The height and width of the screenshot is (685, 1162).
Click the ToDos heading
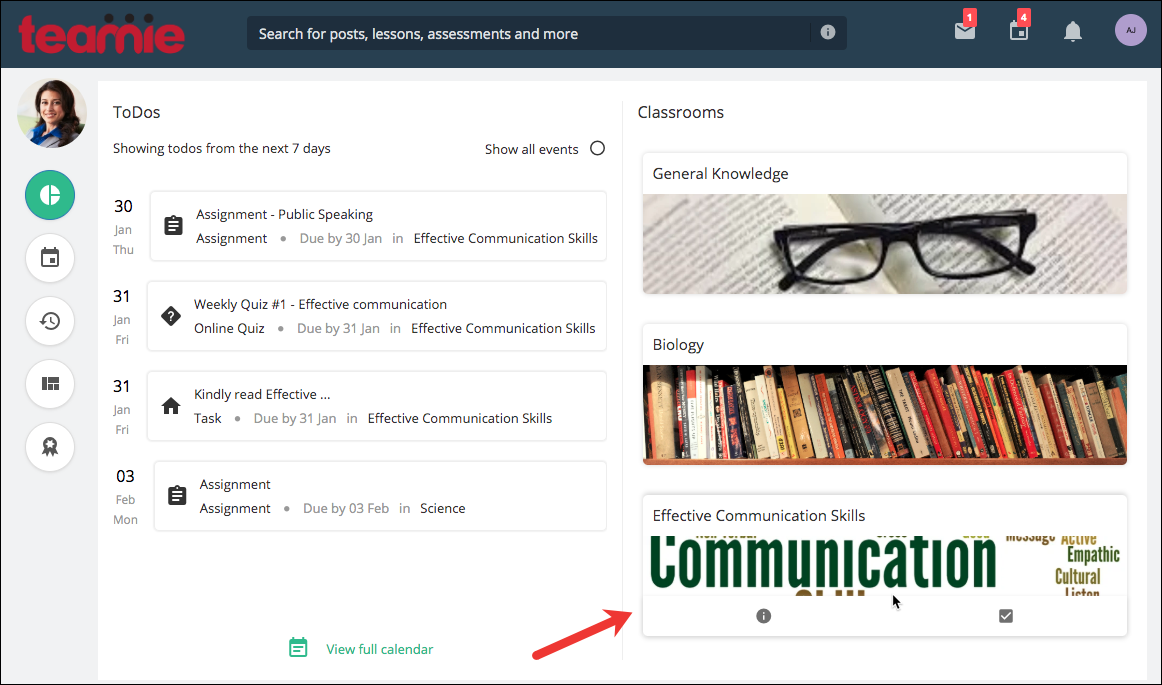tap(136, 112)
